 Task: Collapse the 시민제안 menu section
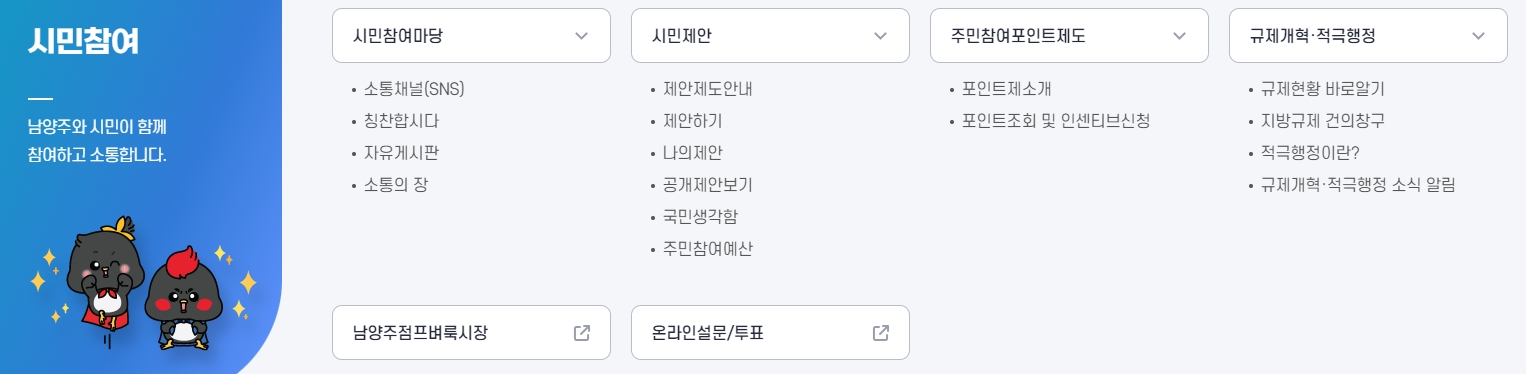(x=770, y=36)
